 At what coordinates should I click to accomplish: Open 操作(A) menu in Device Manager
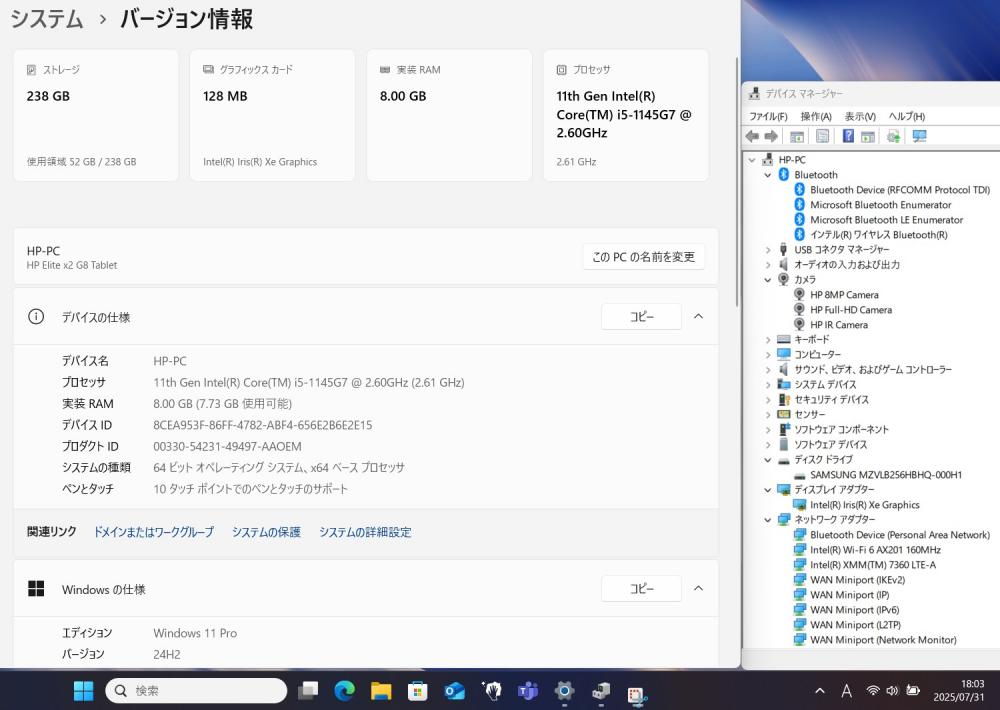pos(816,116)
